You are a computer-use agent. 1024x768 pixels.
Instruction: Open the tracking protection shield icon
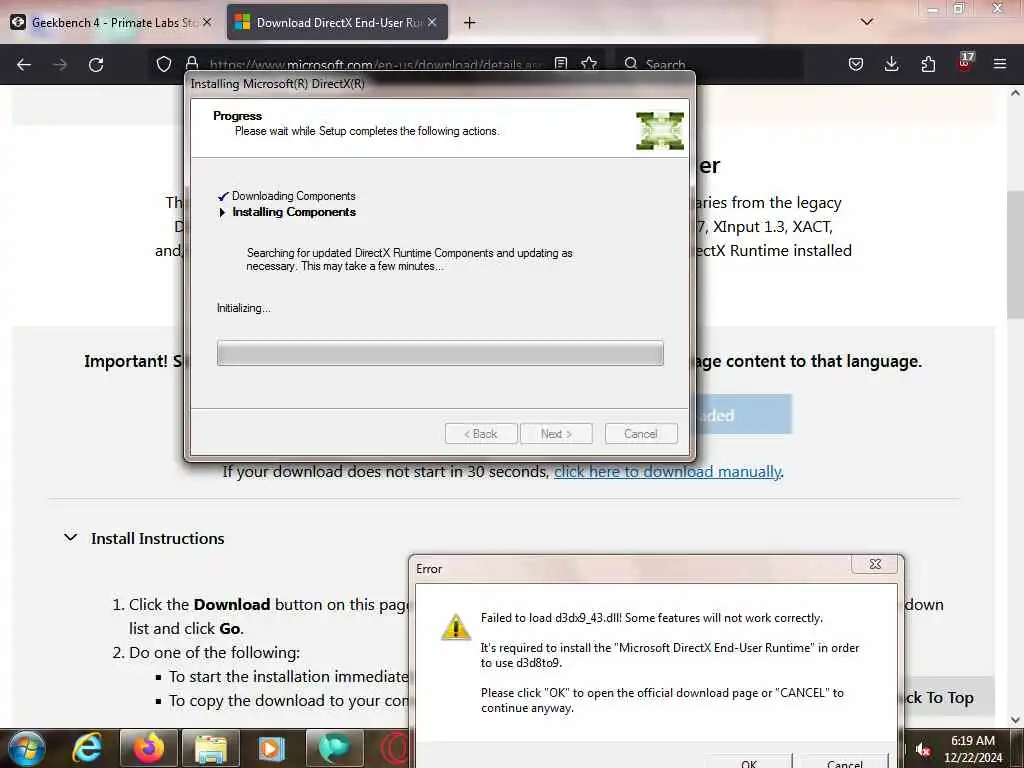point(164,64)
